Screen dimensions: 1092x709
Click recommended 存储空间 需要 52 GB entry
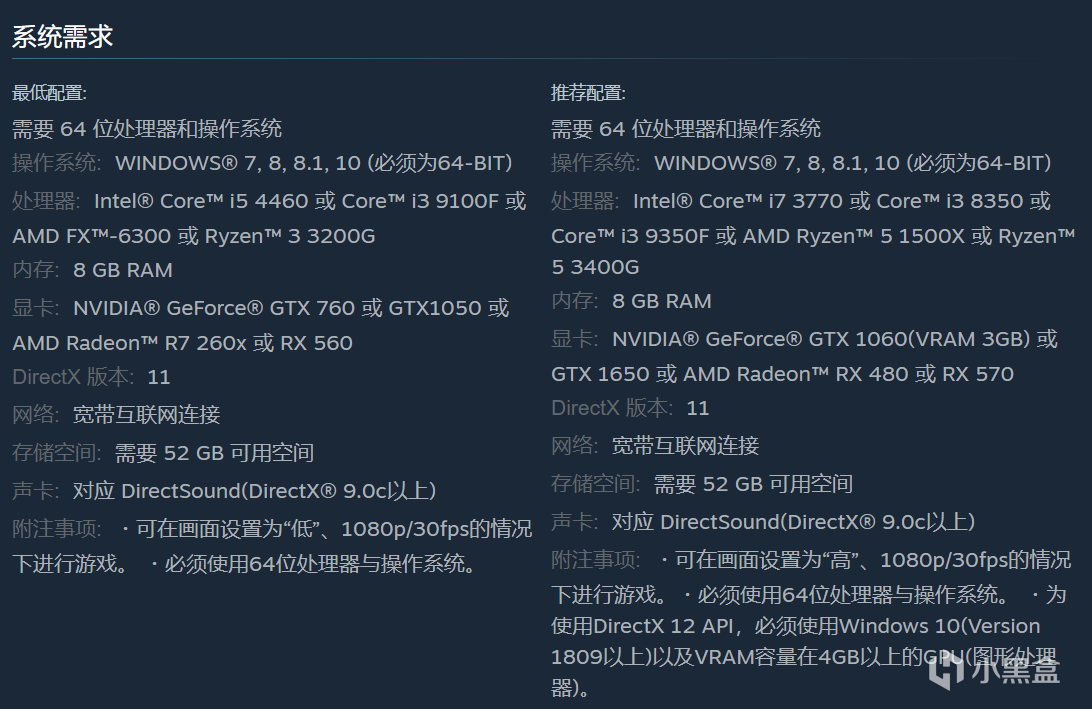click(x=702, y=484)
